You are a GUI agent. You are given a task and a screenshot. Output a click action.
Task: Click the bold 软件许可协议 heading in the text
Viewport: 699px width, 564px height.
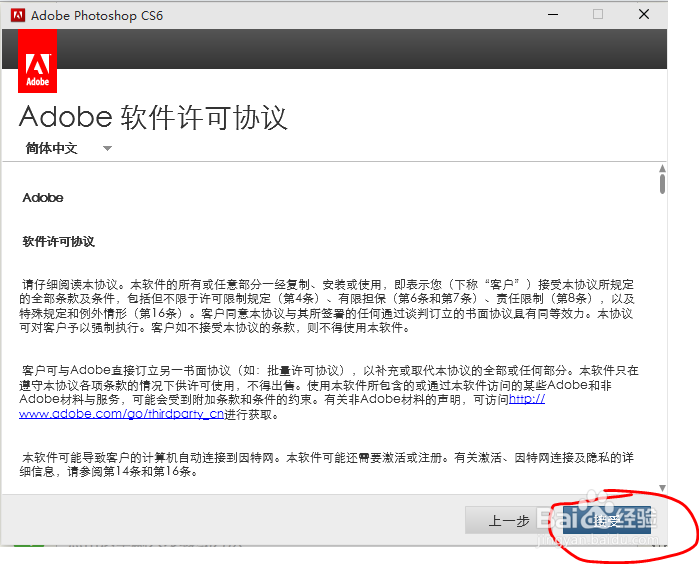[58, 242]
